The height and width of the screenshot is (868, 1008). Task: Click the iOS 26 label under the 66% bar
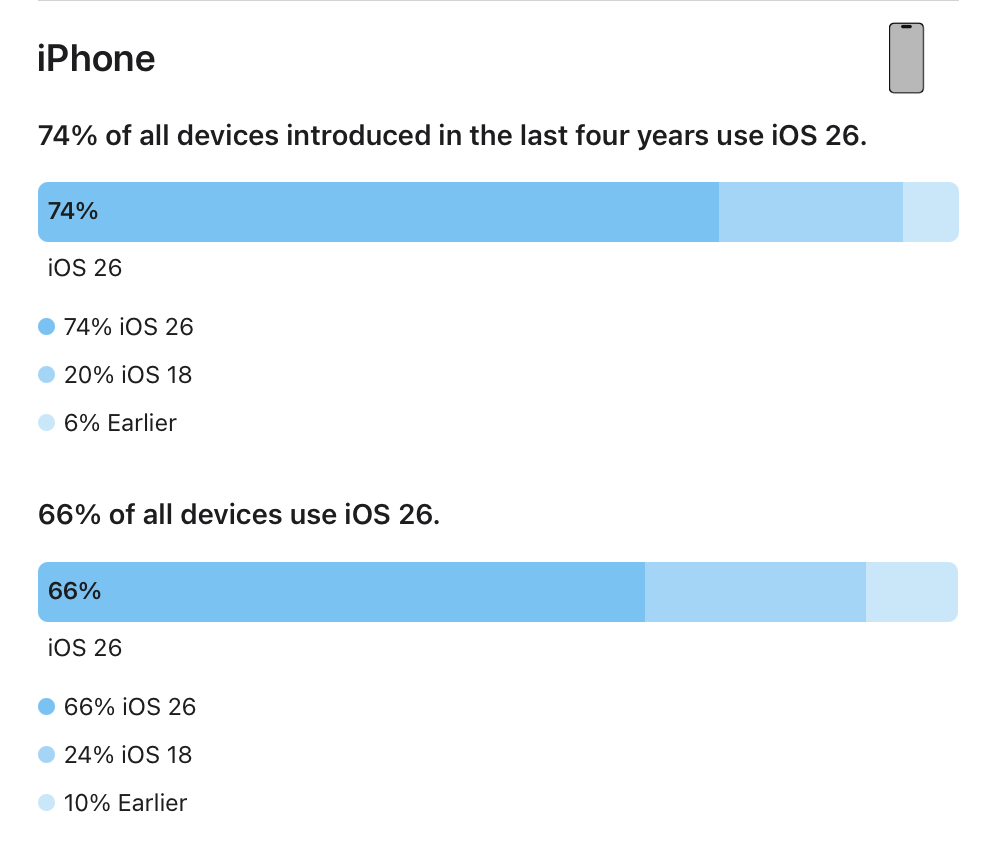click(x=85, y=648)
